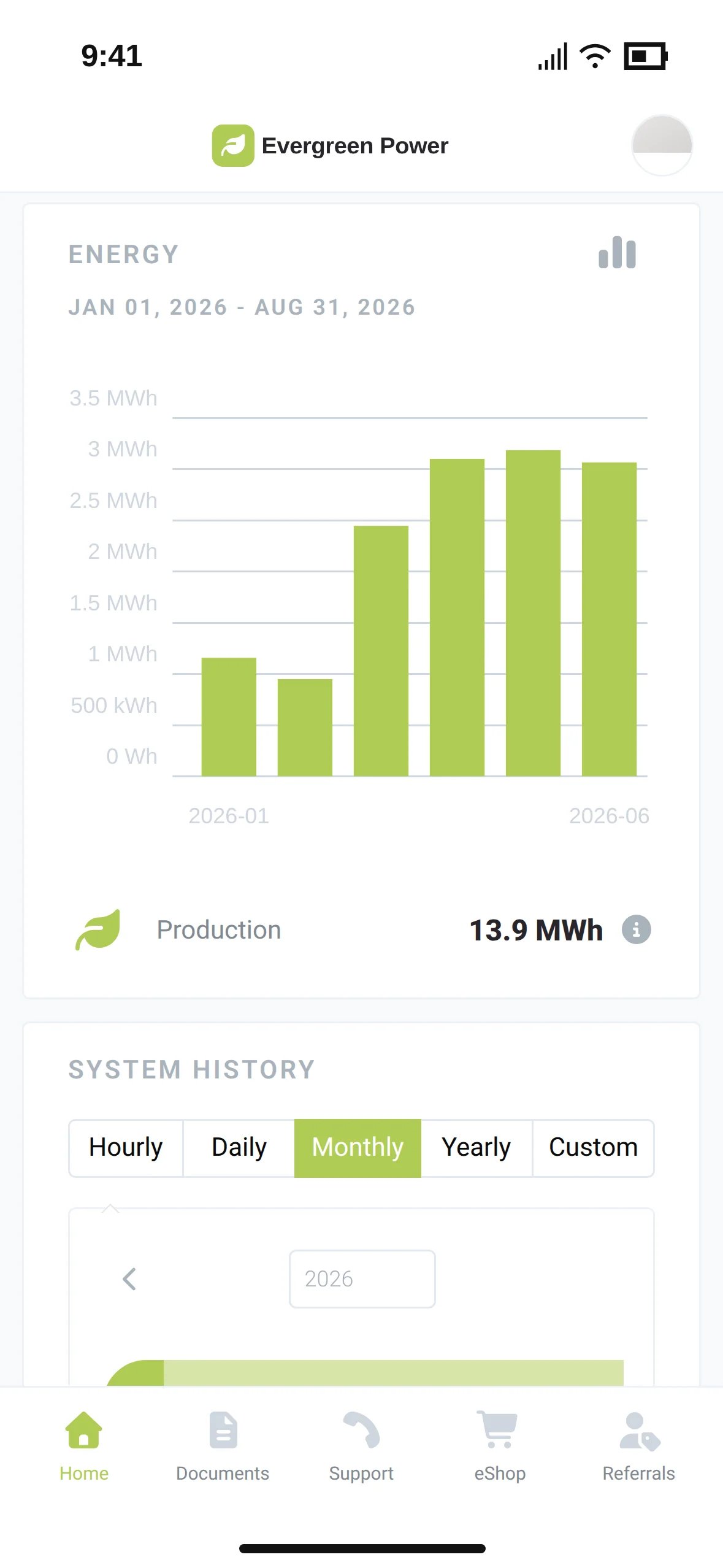Tap the 13.9 MWh production value
The width and height of the screenshot is (723, 1568).
tap(536, 930)
